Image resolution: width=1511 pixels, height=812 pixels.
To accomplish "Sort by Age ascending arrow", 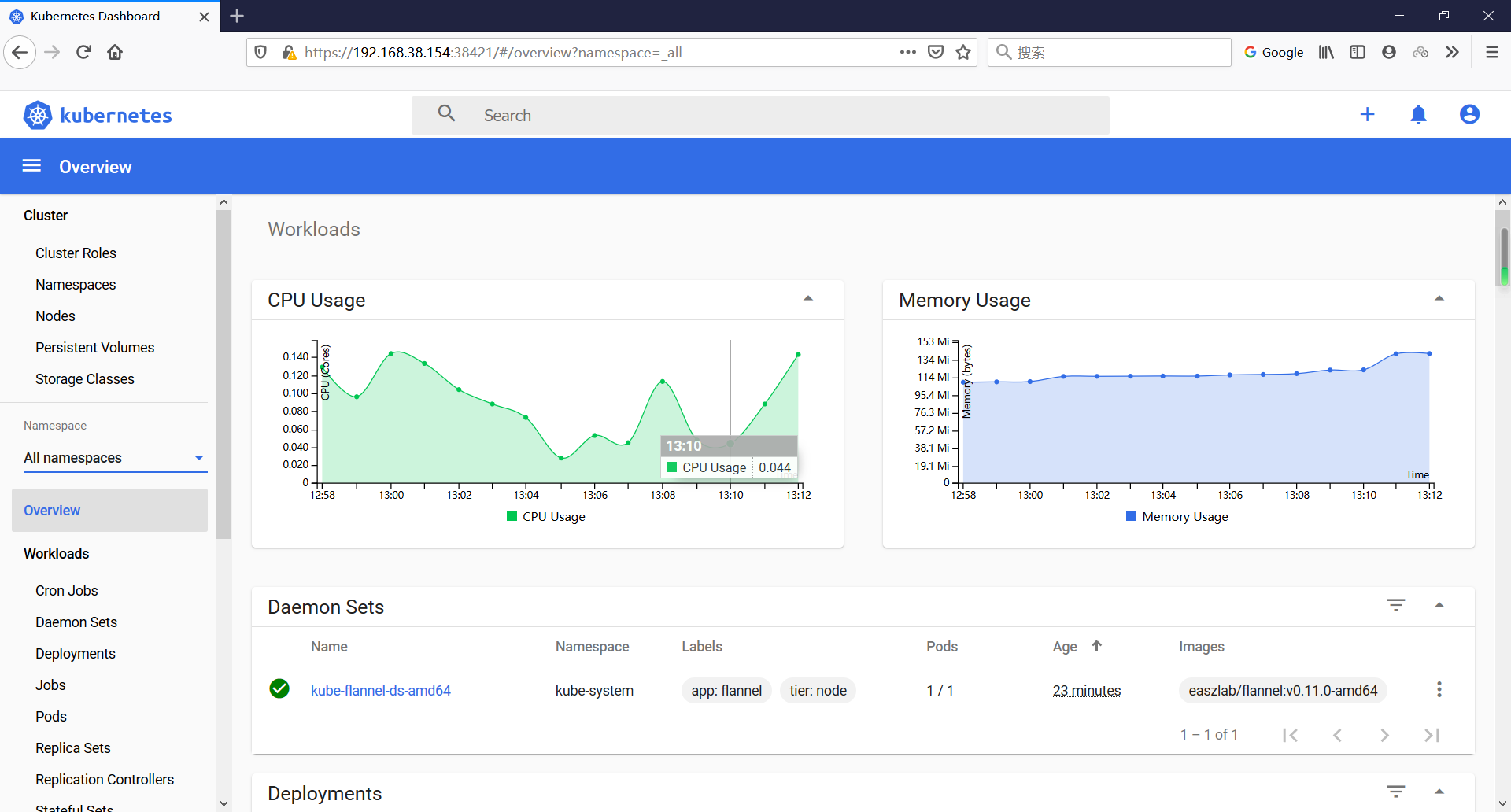I will pyautogui.click(x=1097, y=646).
